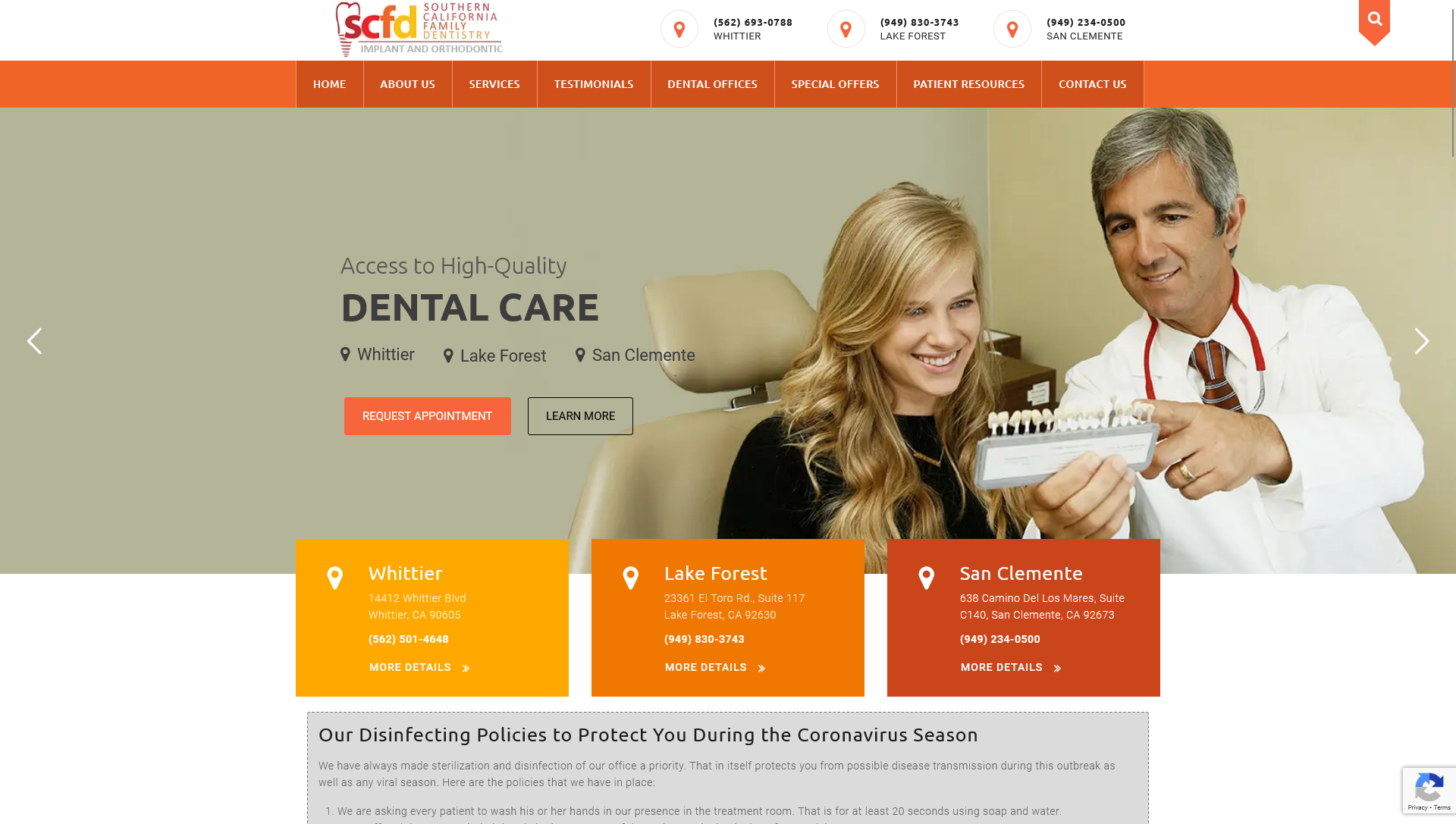This screenshot has height=824, width=1456.
Task: Click the SCFD logo
Action: 419,30
